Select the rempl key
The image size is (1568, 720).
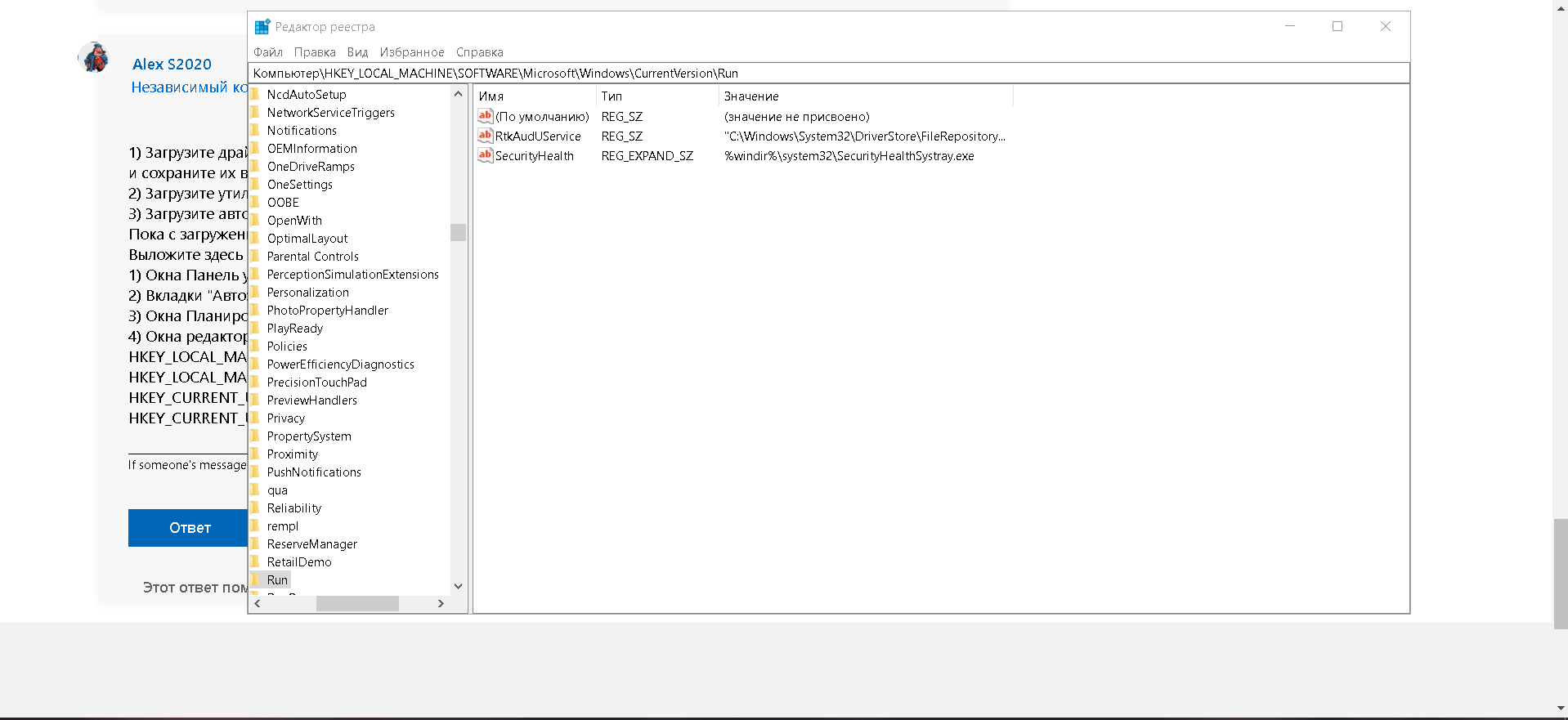(x=282, y=526)
